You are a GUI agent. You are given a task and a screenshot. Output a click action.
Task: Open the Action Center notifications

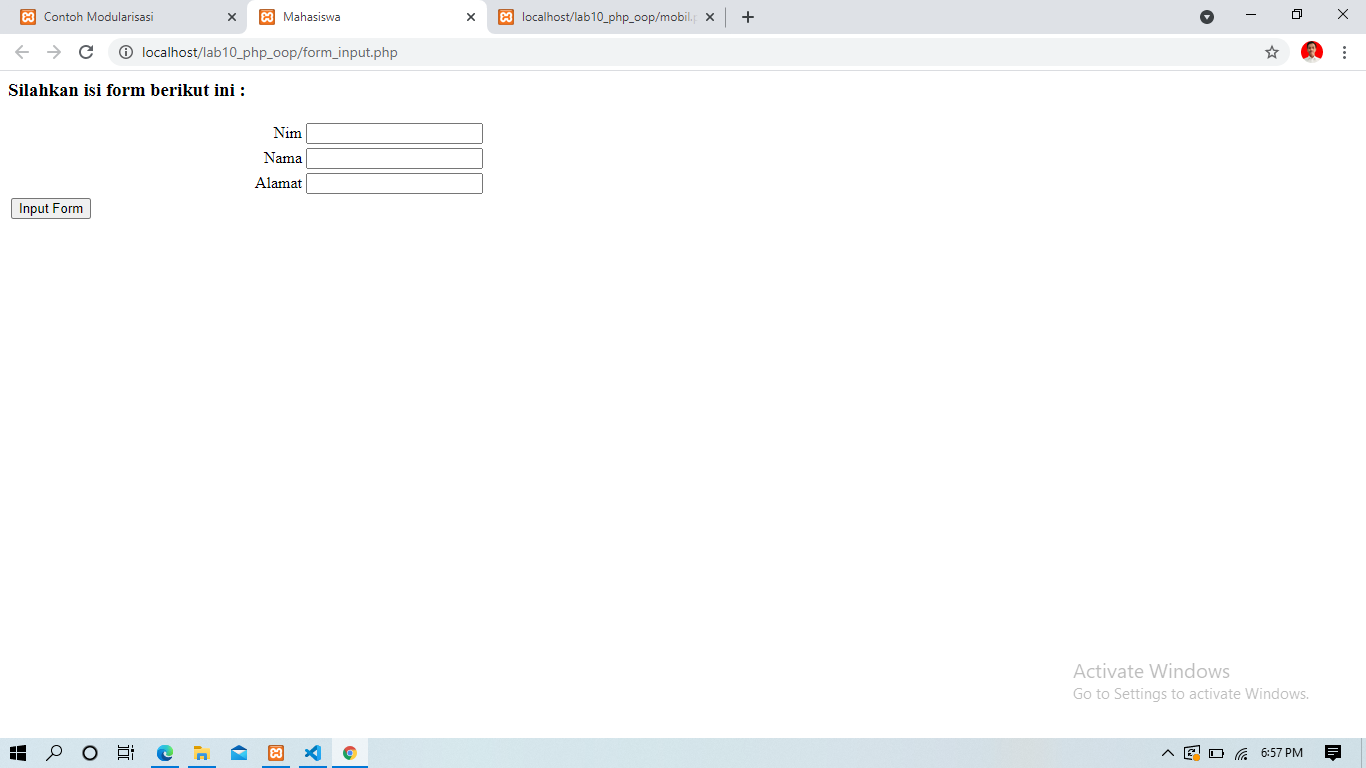[1333, 753]
